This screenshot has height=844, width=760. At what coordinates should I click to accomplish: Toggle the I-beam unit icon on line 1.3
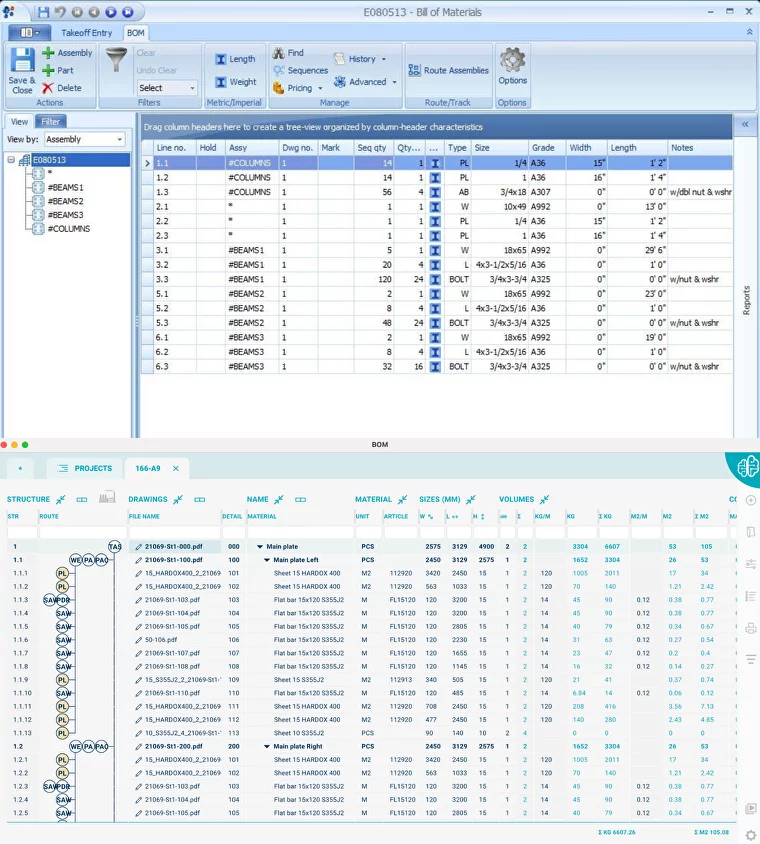point(435,192)
